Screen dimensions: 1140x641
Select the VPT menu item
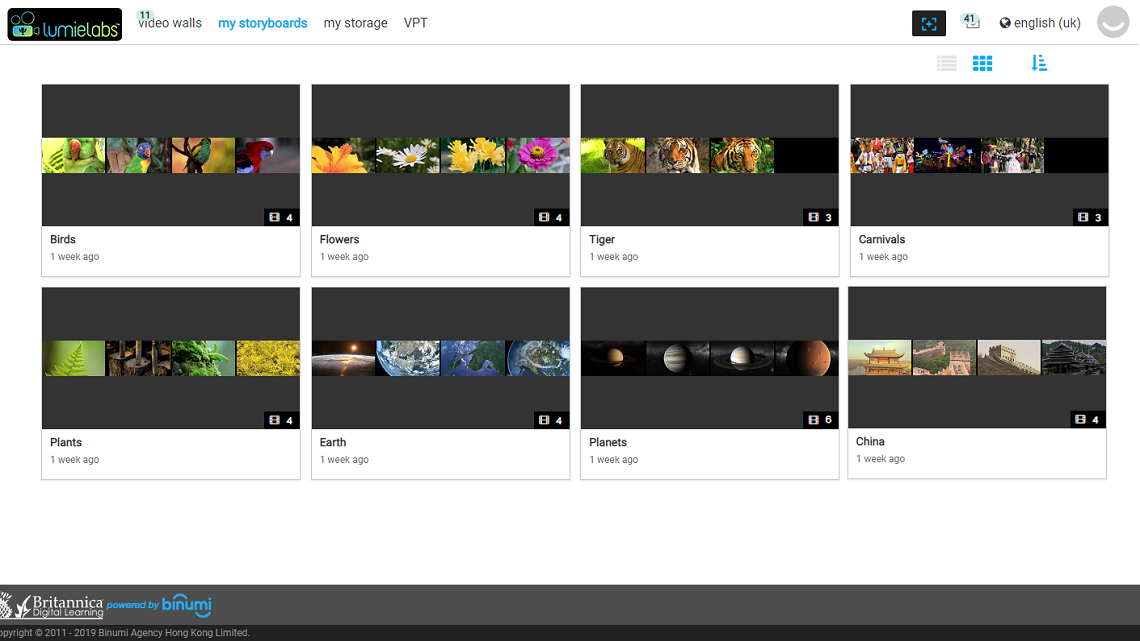click(415, 23)
